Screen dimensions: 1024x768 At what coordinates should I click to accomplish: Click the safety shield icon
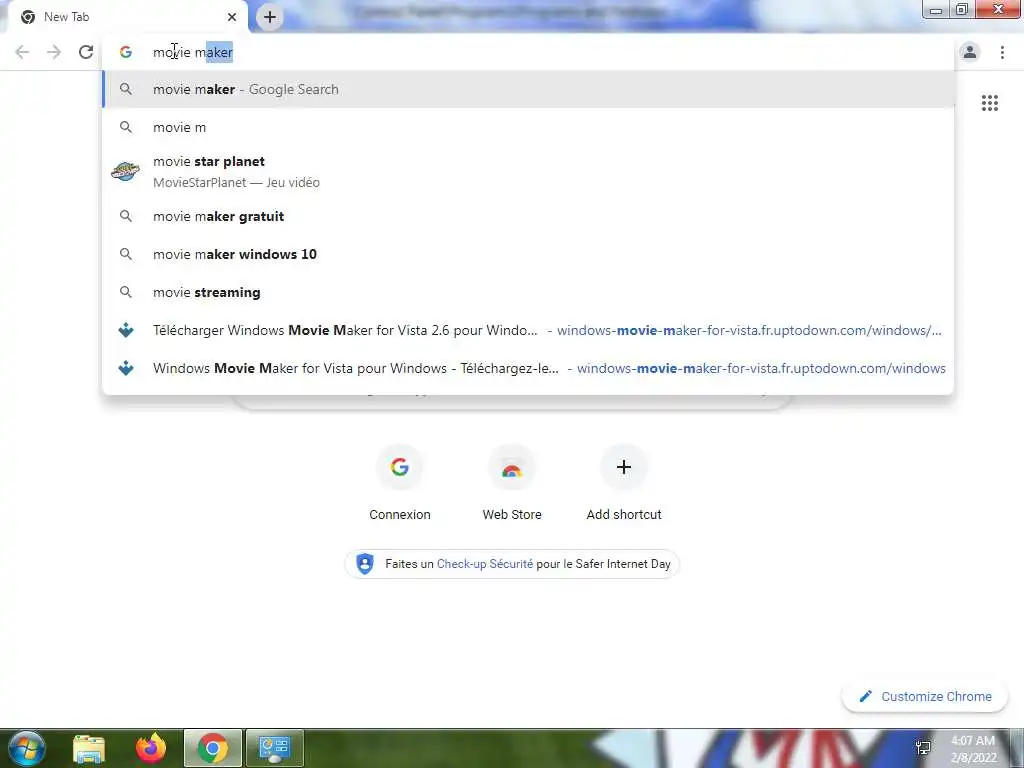pyautogui.click(x=365, y=564)
